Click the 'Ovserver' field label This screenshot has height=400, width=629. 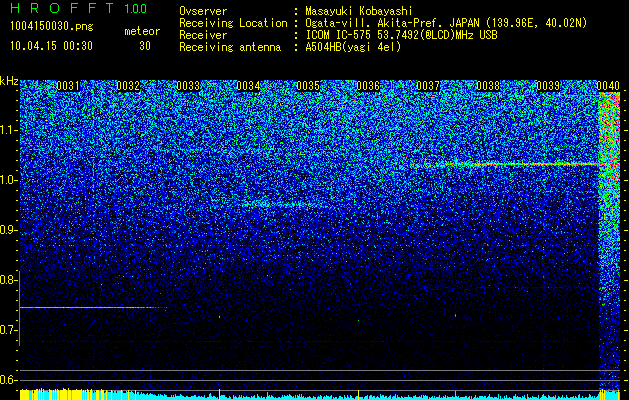point(203,11)
